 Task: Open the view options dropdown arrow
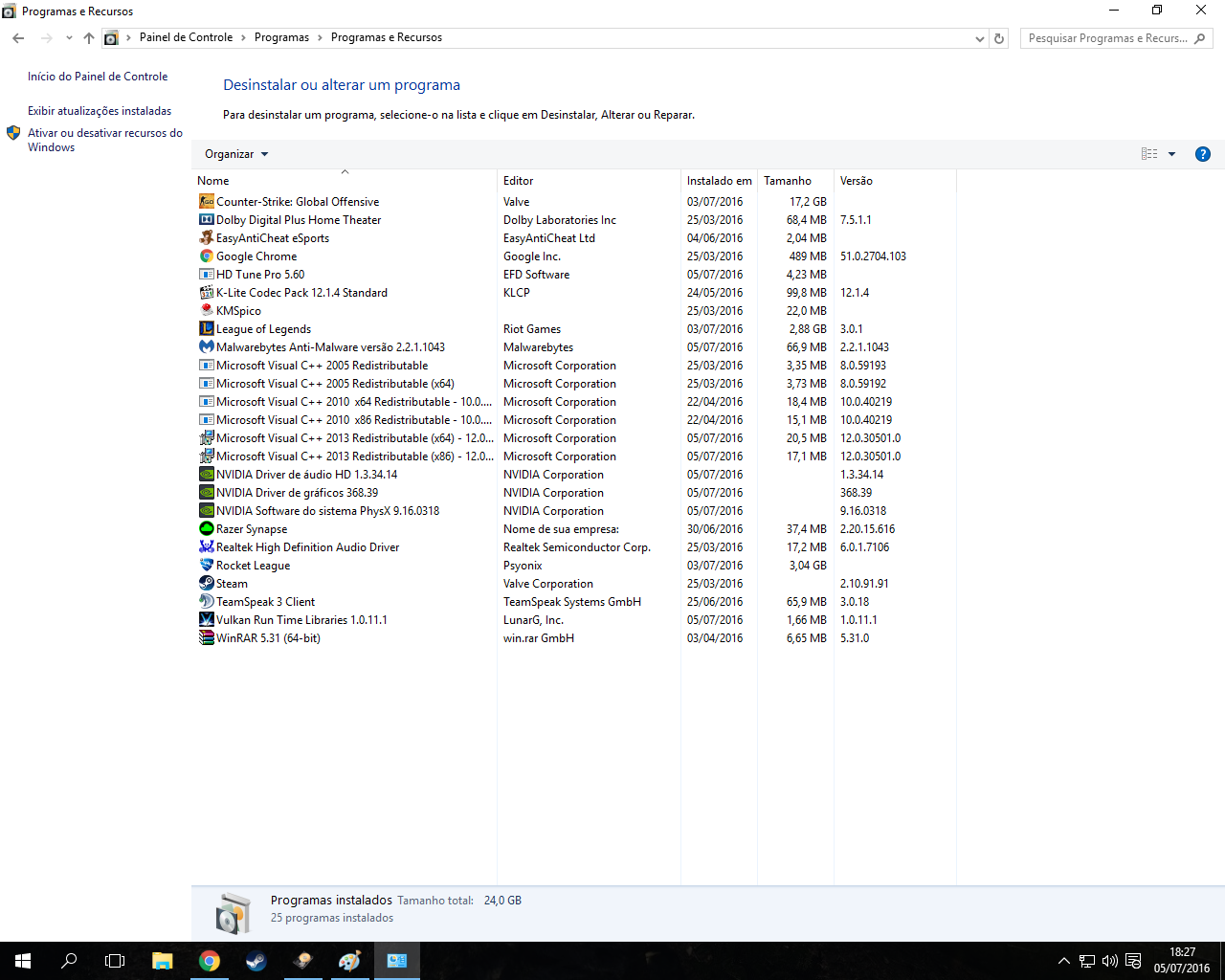tap(1171, 154)
